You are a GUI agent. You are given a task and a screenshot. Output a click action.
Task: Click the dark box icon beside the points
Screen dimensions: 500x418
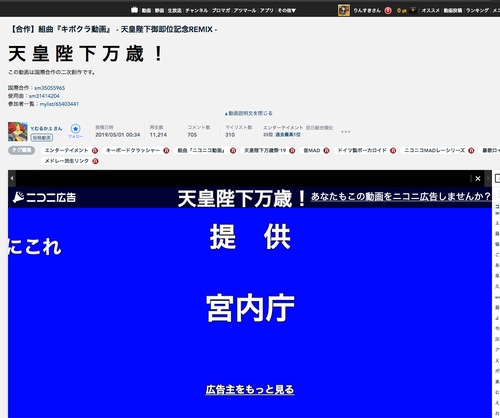413,10
